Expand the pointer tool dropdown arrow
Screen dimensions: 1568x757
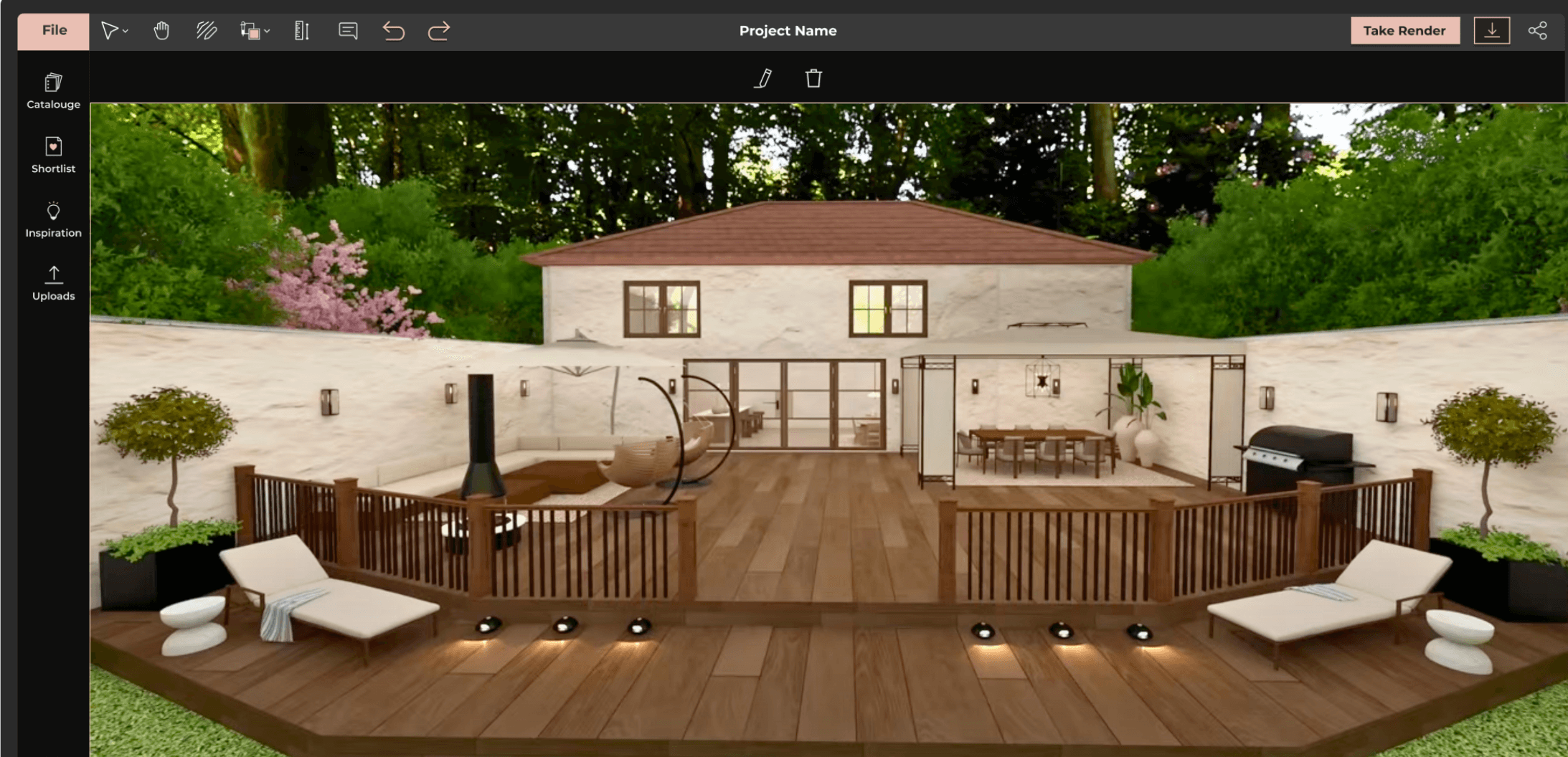(126, 32)
